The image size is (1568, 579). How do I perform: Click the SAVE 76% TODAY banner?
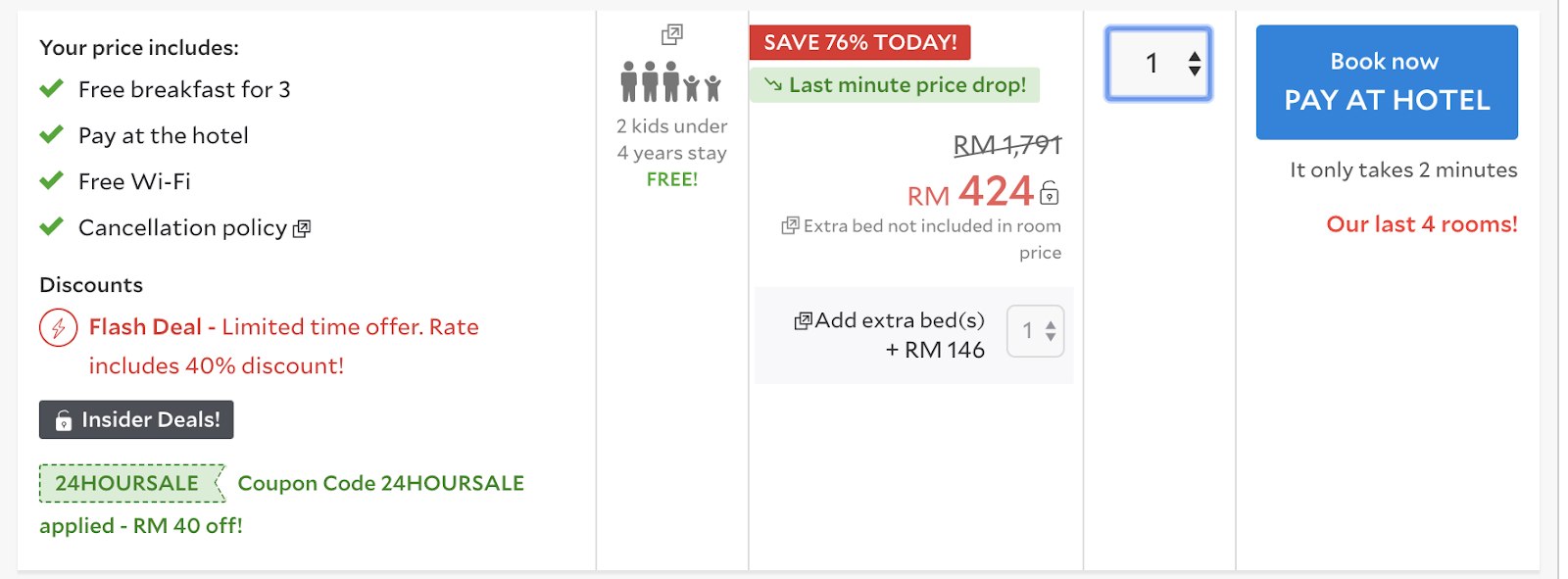(859, 42)
